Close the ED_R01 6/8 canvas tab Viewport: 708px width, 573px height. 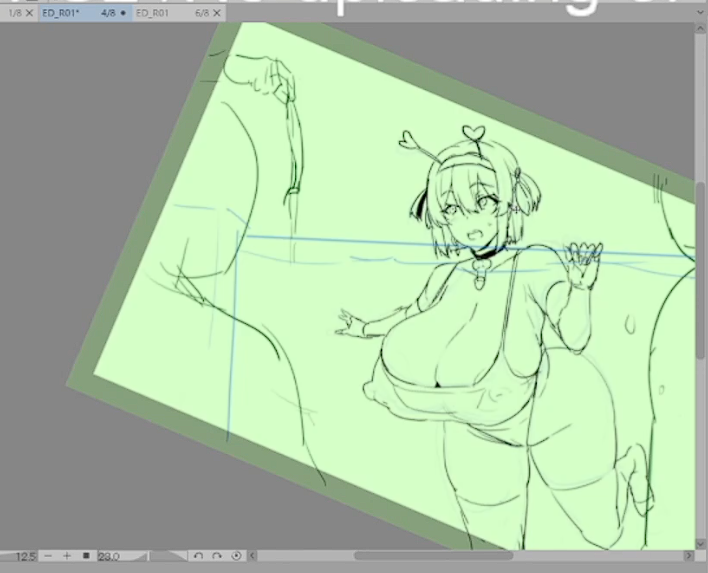tap(217, 13)
